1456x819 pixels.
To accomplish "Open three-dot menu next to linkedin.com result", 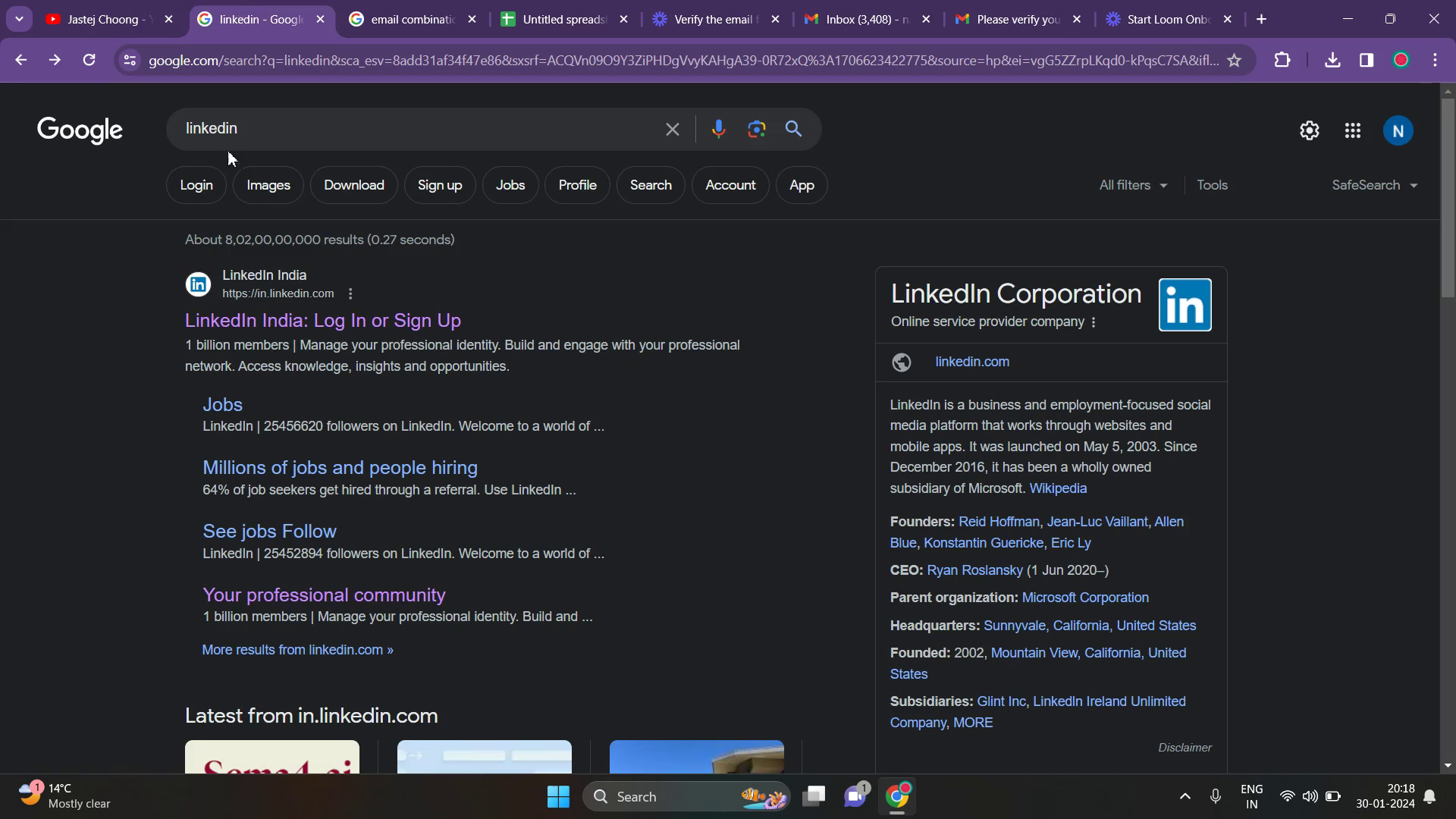I will point(350,293).
